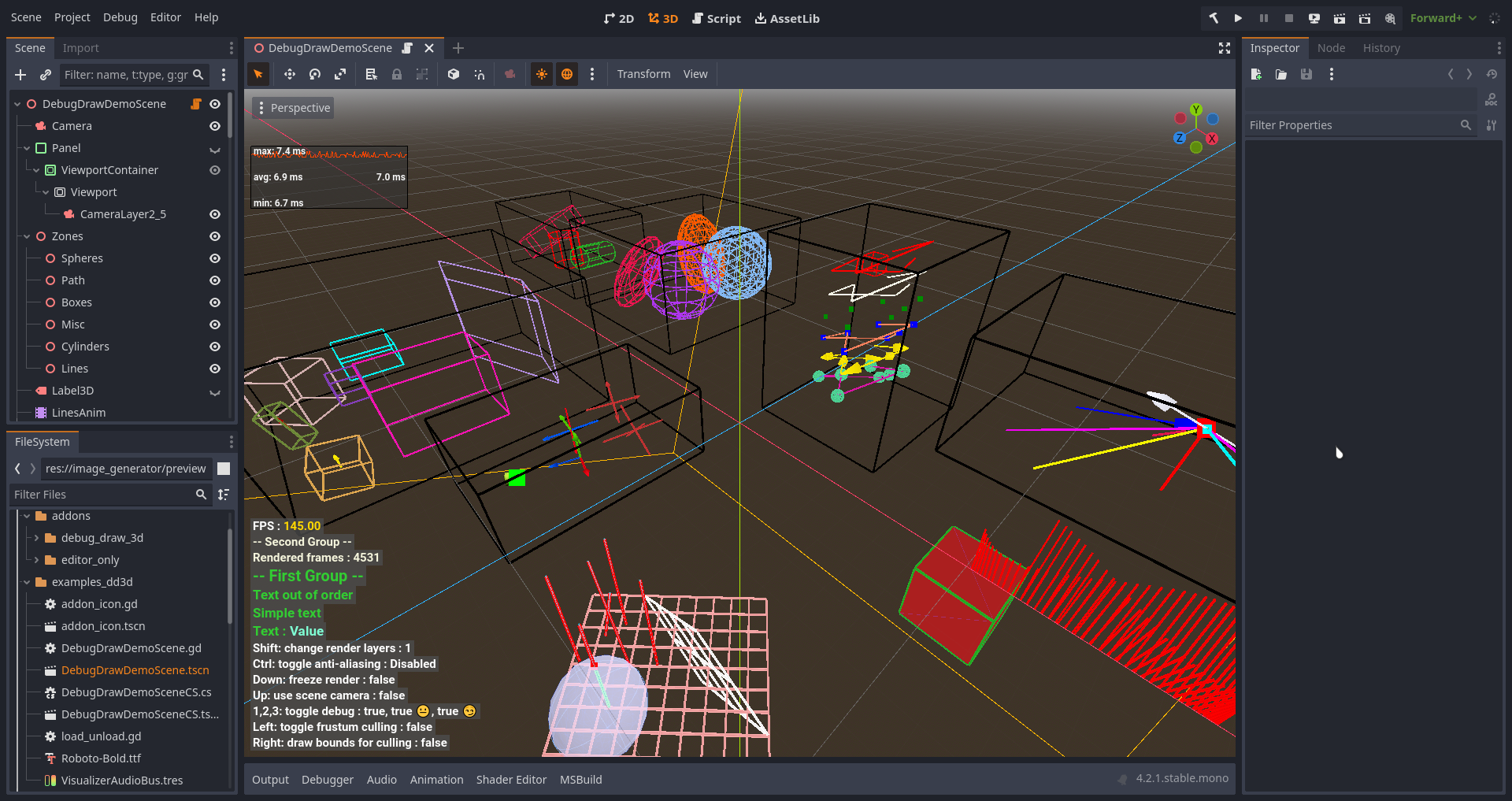Image resolution: width=1512 pixels, height=801 pixels.
Task: Toggle visibility of the Spheres node
Action: (214, 258)
